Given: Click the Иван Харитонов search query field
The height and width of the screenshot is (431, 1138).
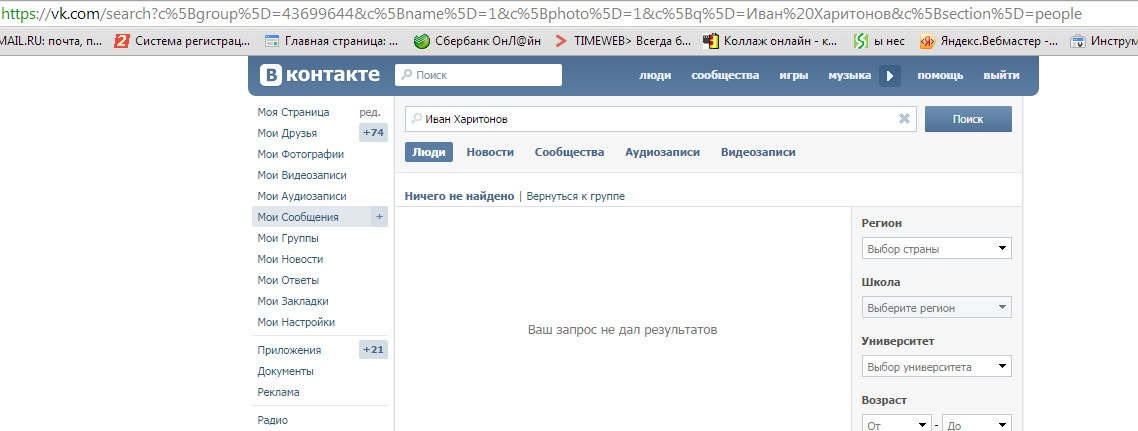Looking at the screenshot, I should click(x=660, y=119).
